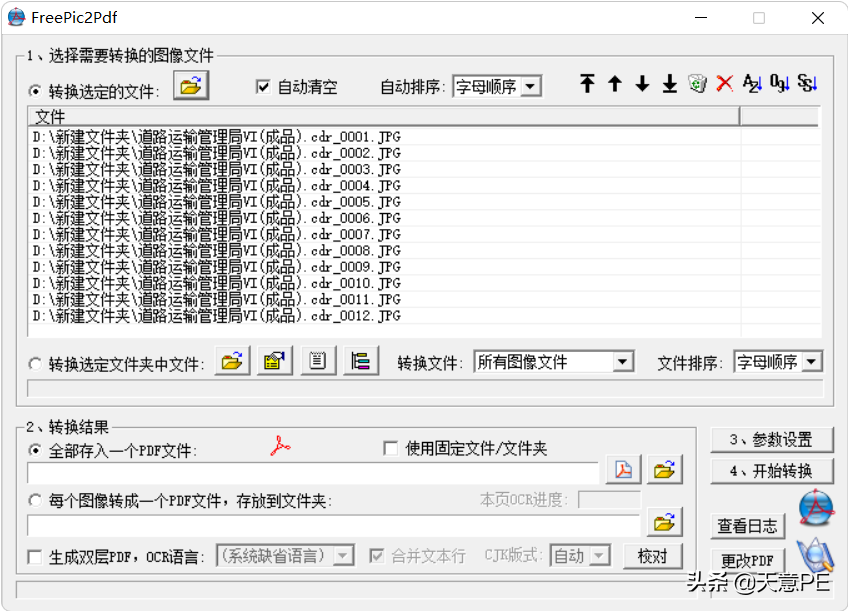Image resolution: width=848 pixels, height=611 pixels.
Task: Move selected file to top
Action: coord(587,84)
